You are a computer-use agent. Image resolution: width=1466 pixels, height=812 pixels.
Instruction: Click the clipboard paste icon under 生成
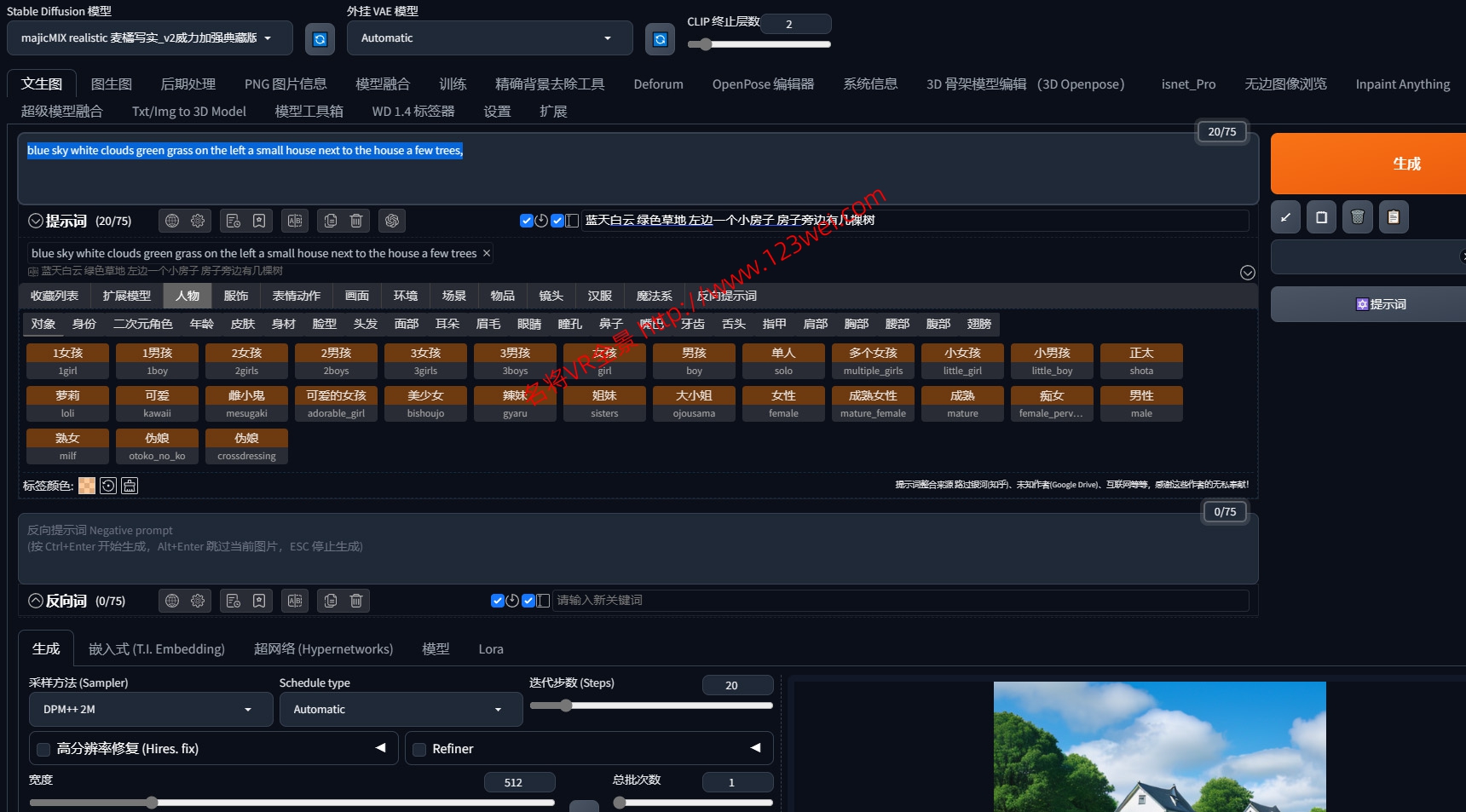(1393, 217)
